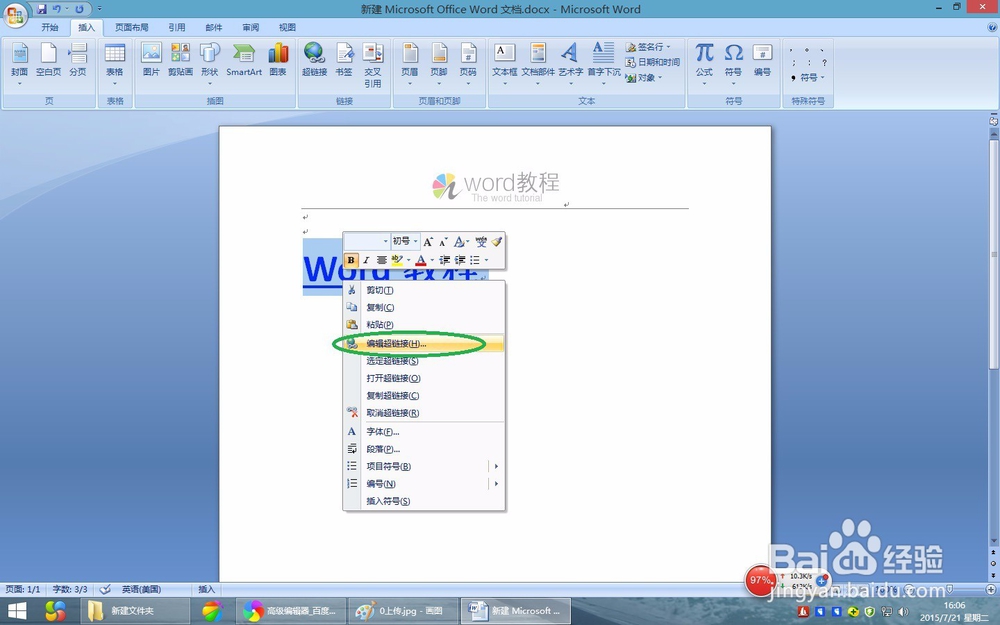Expand the highlight color dropdown arrow

click(x=409, y=260)
